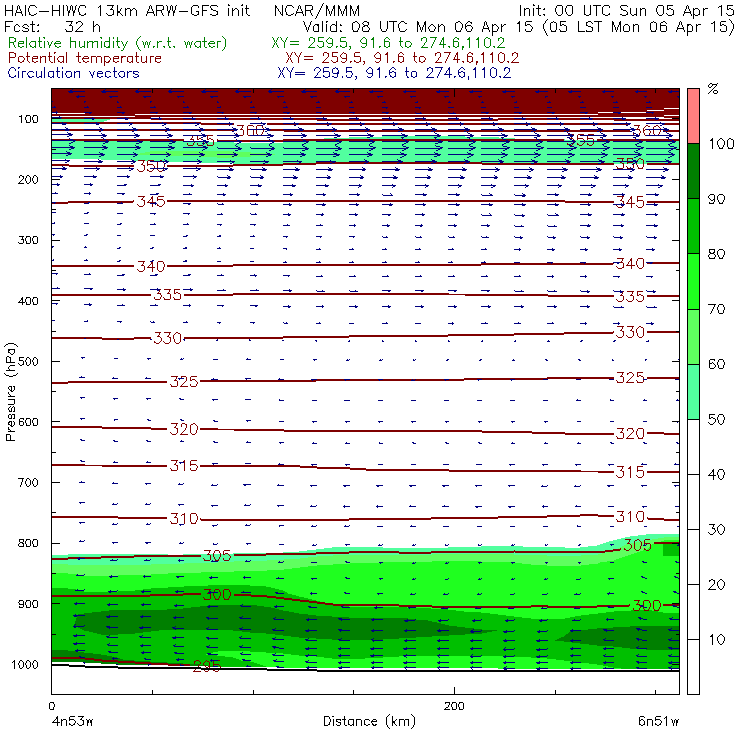Click the 200 km distance tick label

[454, 706]
